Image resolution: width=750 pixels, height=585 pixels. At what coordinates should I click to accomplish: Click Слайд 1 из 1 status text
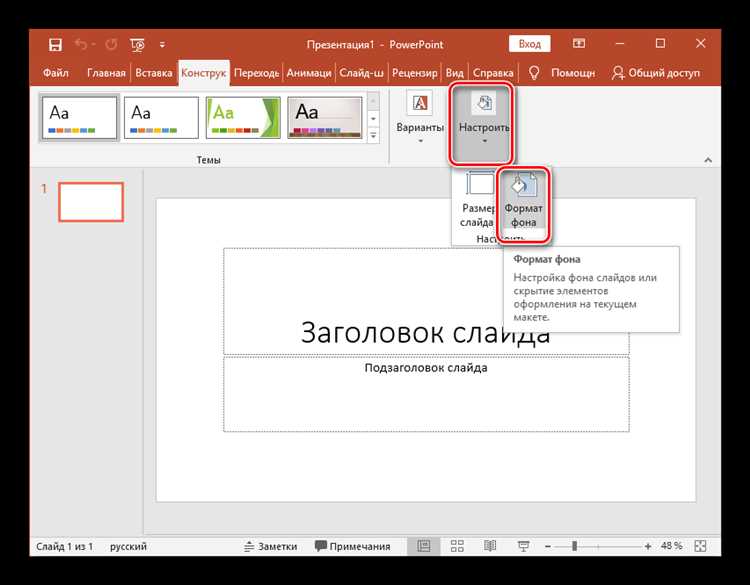65,546
